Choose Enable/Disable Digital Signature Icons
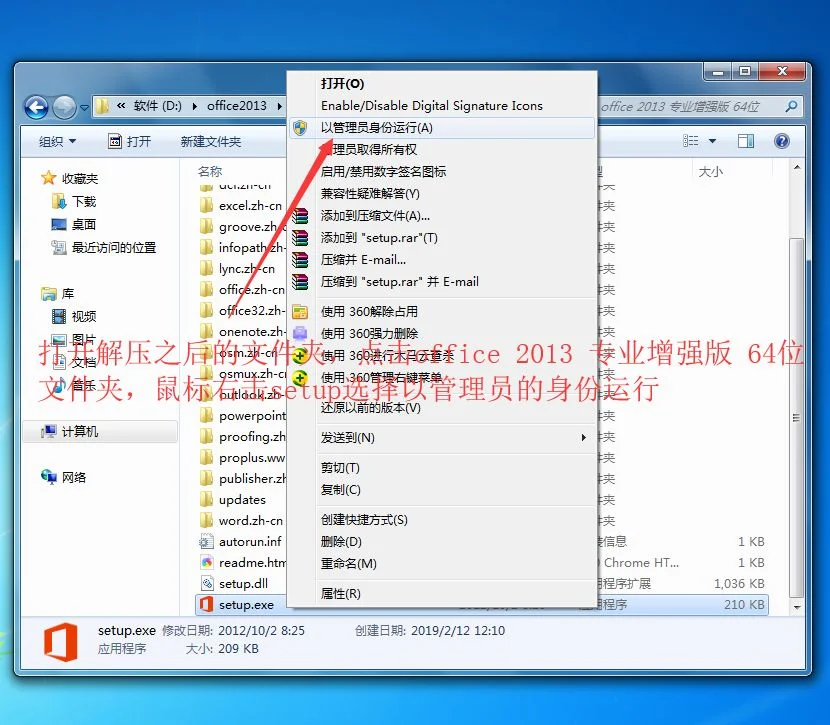Image resolution: width=830 pixels, height=725 pixels. (442, 105)
